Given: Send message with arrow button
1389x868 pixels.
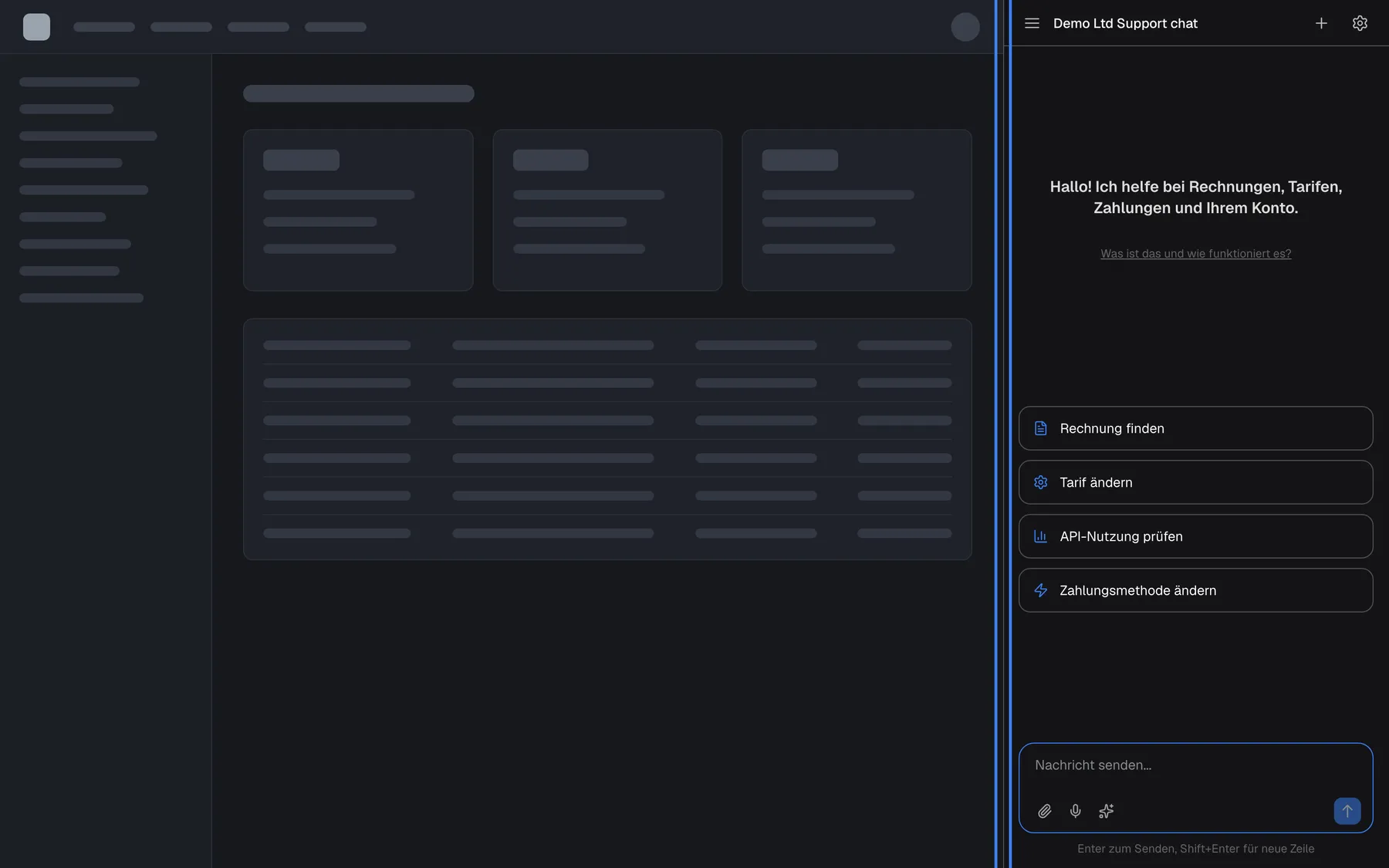Looking at the screenshot, I should point(1347,811).
